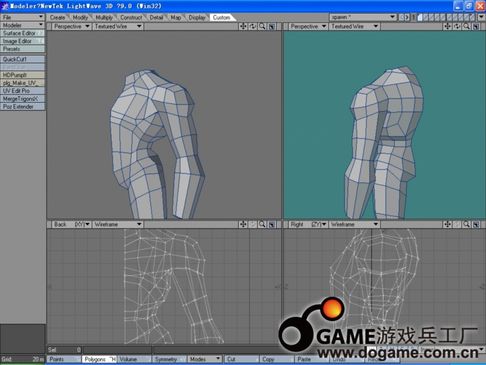Click the Poz Extender button

pos(23,107)
